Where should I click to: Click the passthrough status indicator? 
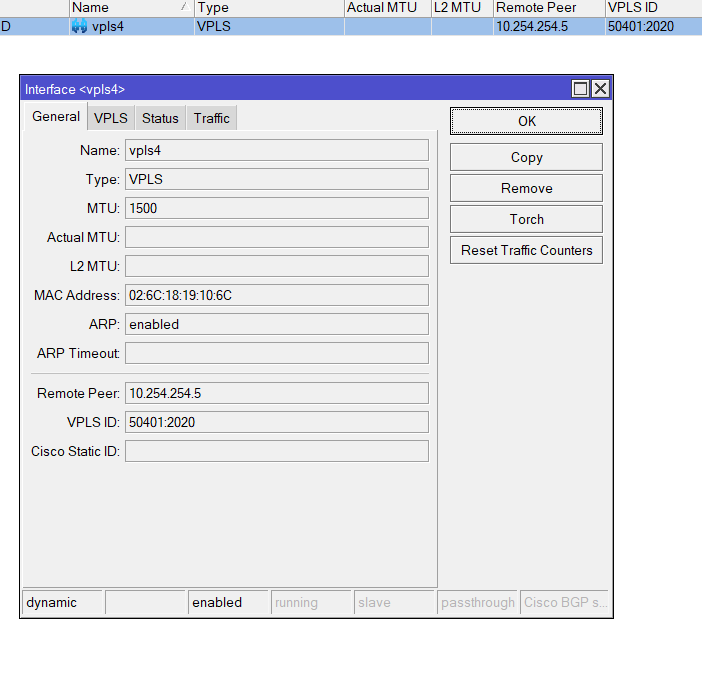pyautogui.click(x=478, y=602)
